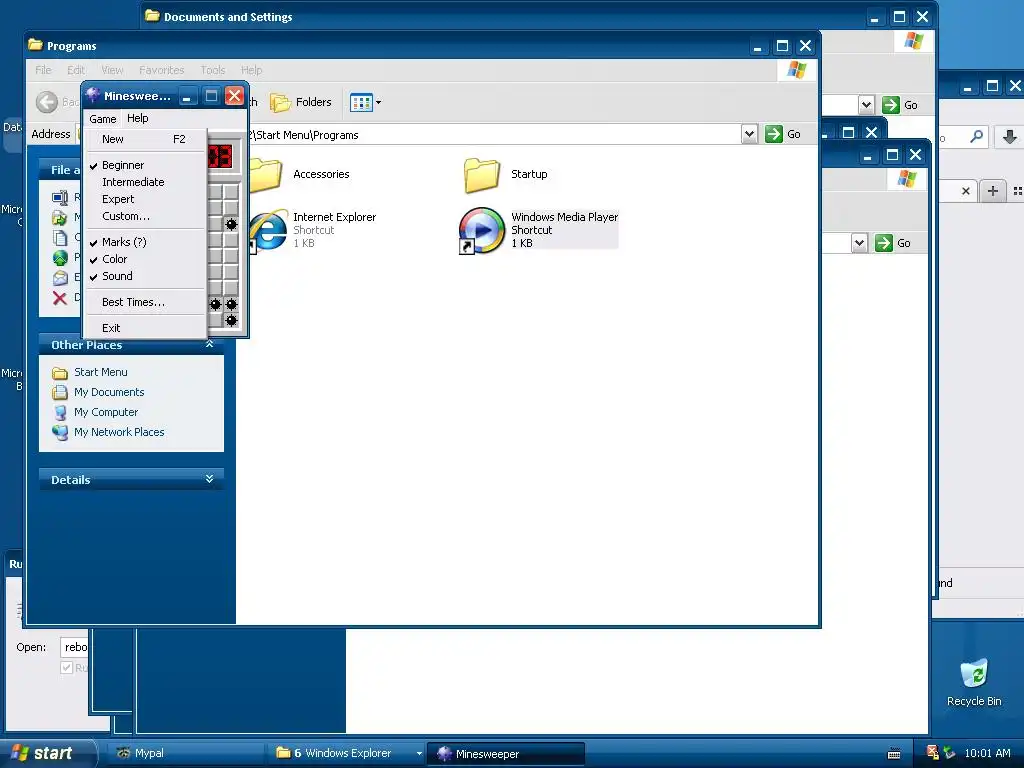The image size is (1024, 768).
Task: Click the Back arrow in Programs window
Action: (x=47, y=102)
